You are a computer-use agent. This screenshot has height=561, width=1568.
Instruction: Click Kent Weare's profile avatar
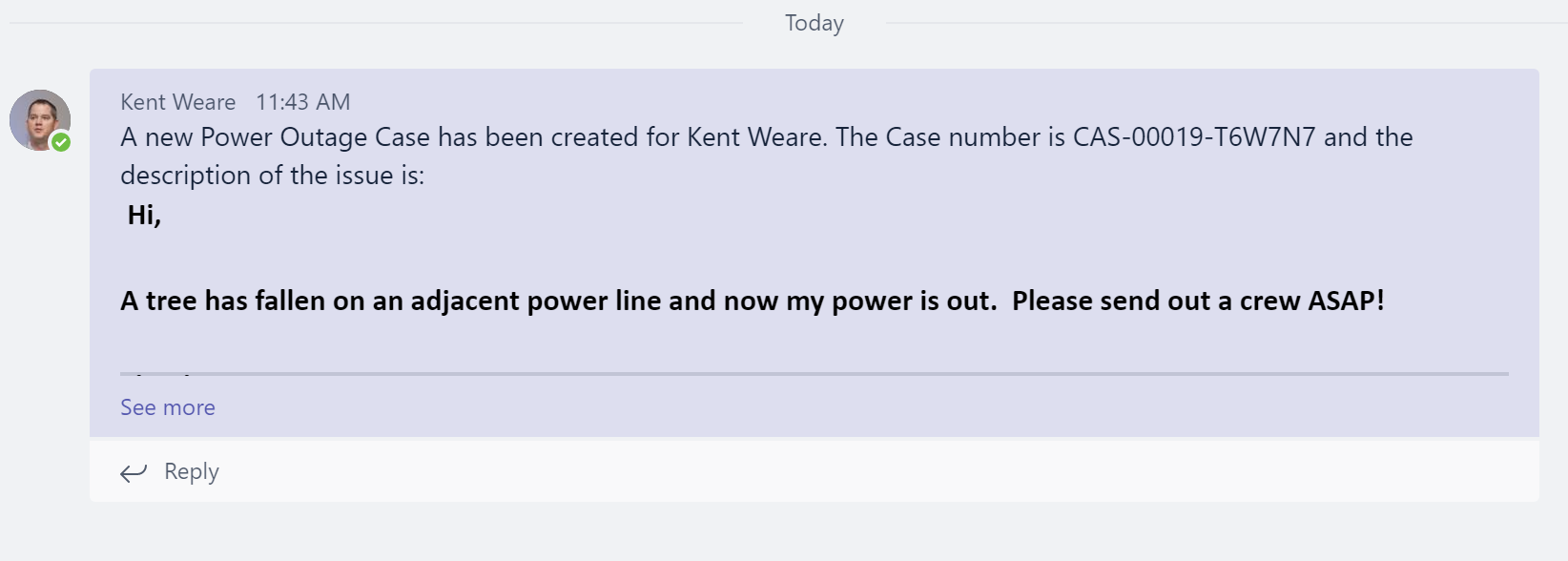pyautogui.click(x=38, y=118)
